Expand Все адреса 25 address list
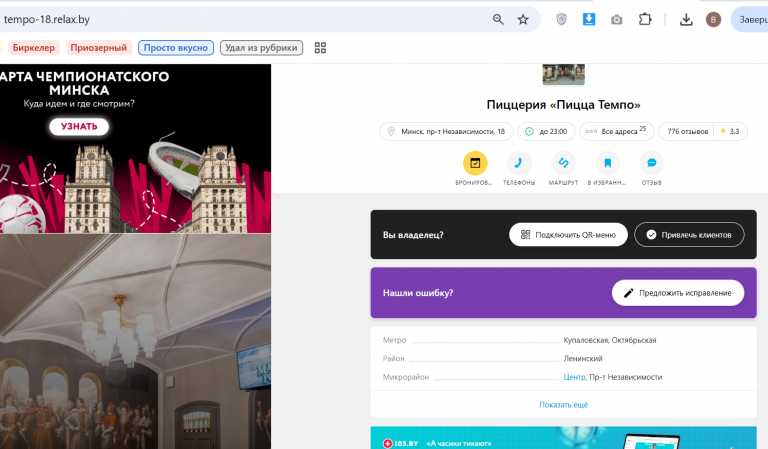The width and height of the screenshot is (768, 449). click(617, 131)
